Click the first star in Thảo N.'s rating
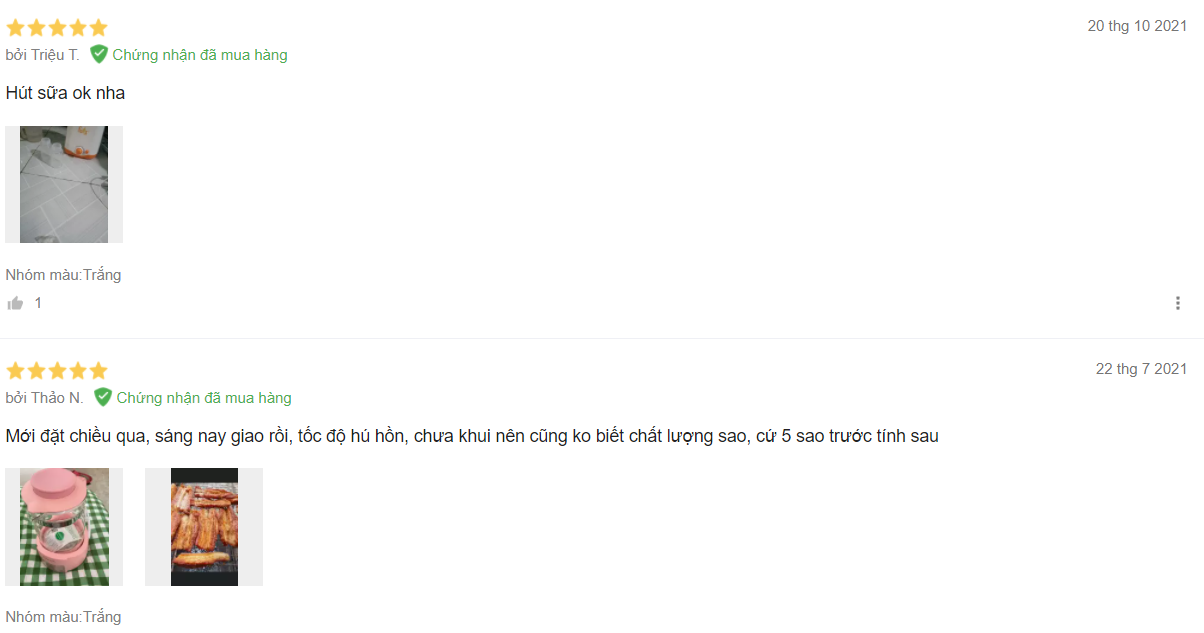This screenshot has height=633, width=1204. (15, 371)
